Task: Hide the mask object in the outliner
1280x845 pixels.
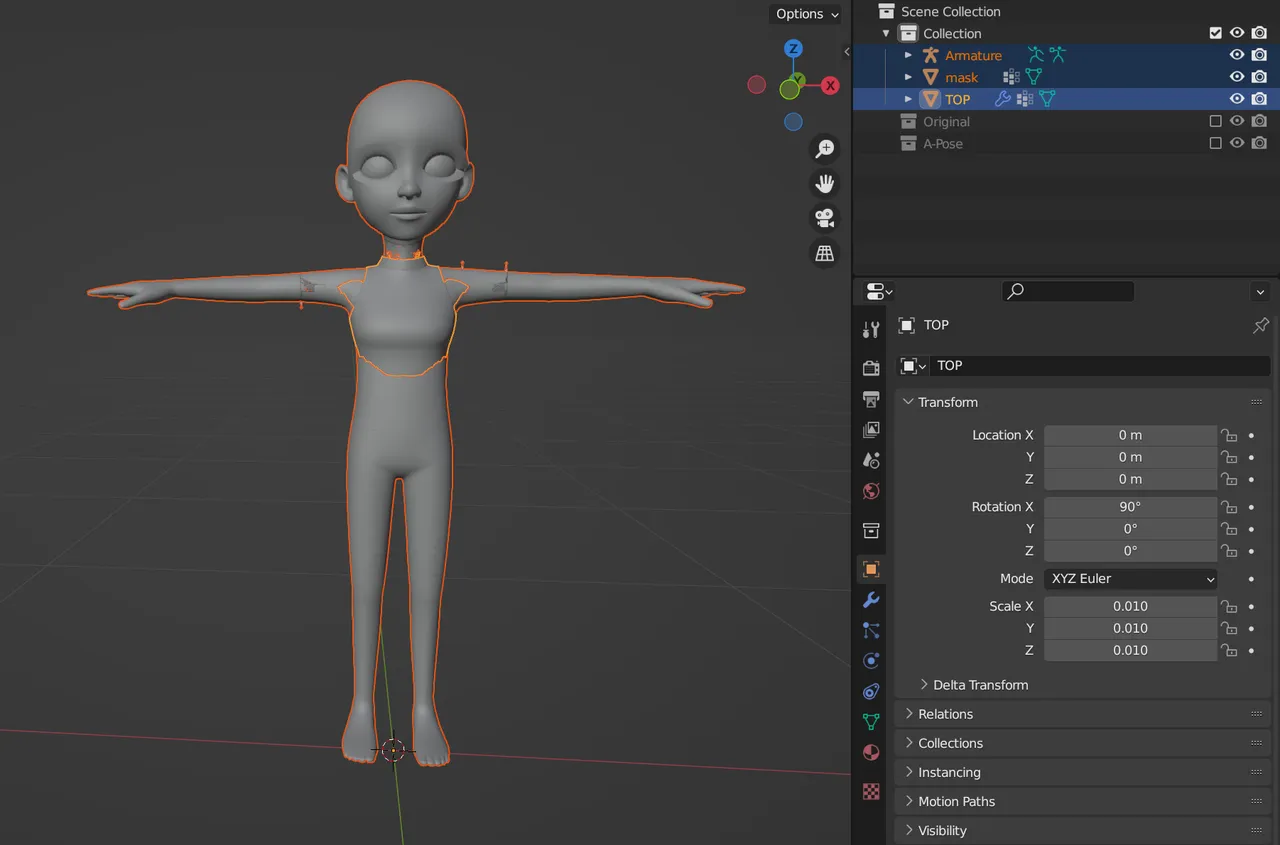Action: 1237,76
